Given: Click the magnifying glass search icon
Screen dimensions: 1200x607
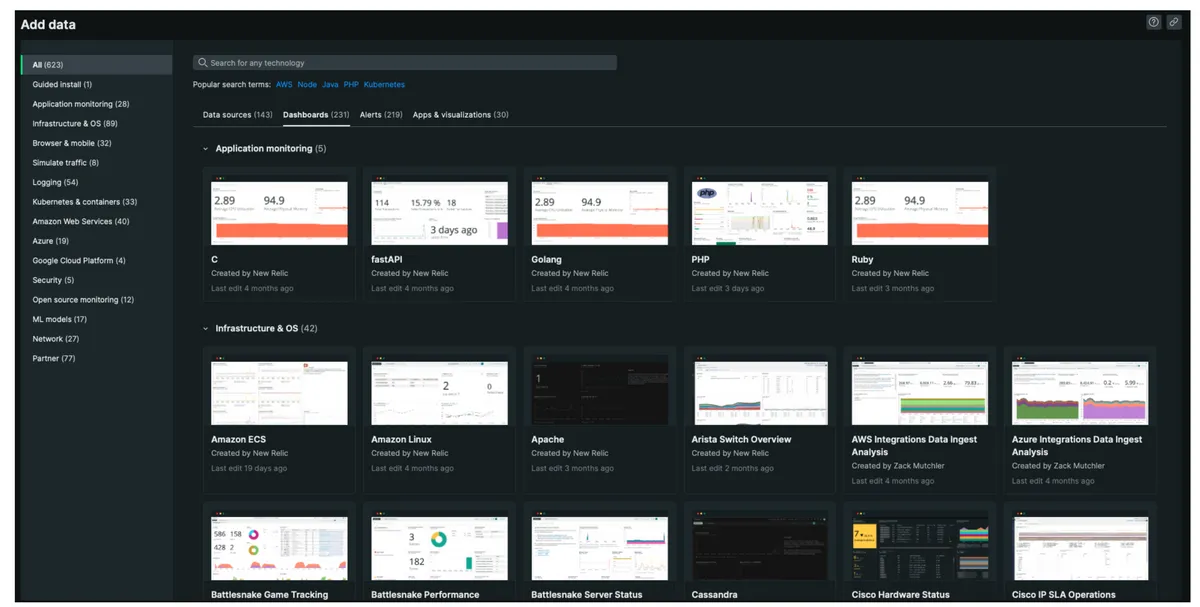Looking at the screenshot, I should point(202,61).
